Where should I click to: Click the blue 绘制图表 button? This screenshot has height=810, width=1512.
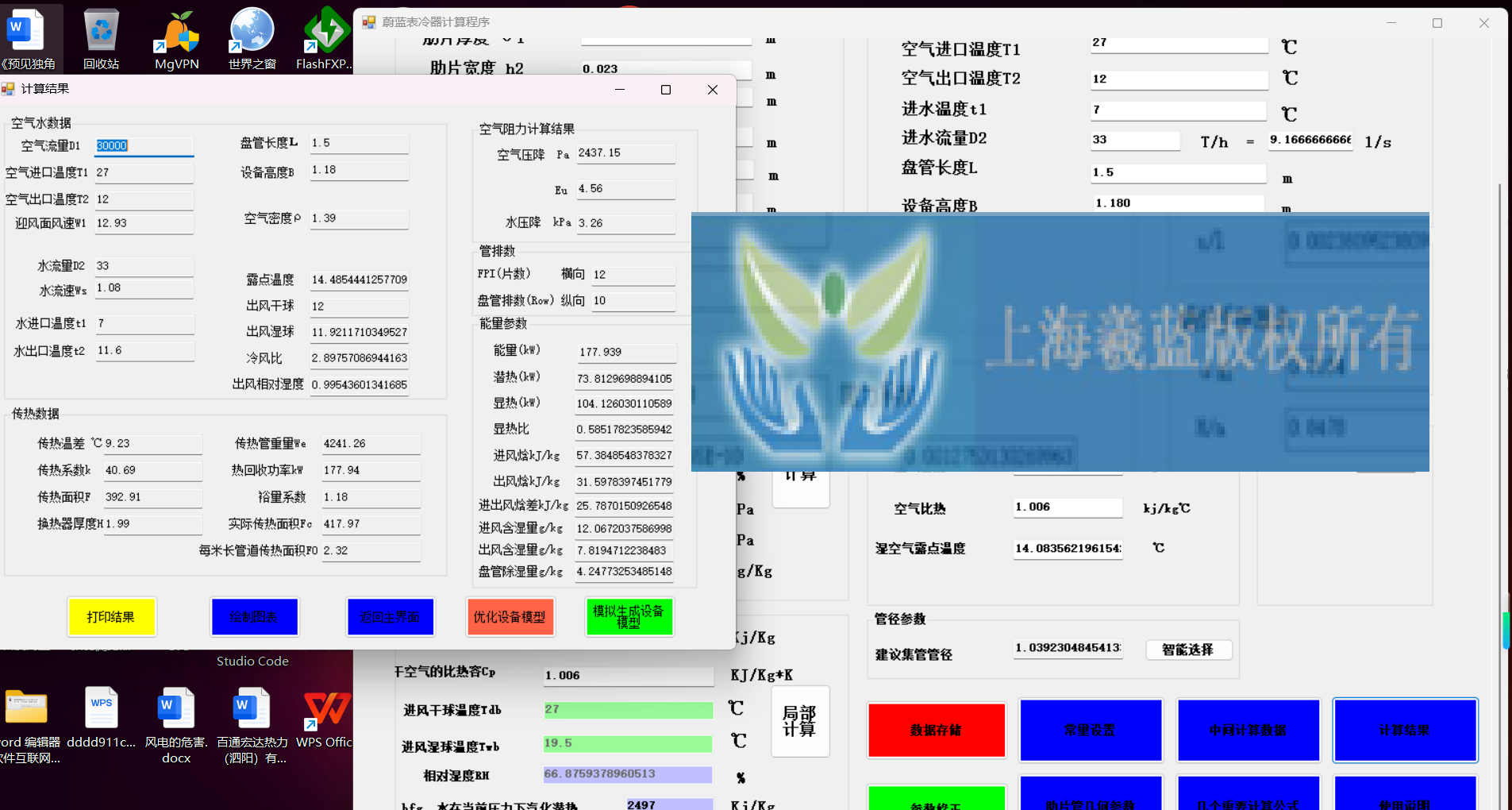pyautogui.click(x=254, y=617)
